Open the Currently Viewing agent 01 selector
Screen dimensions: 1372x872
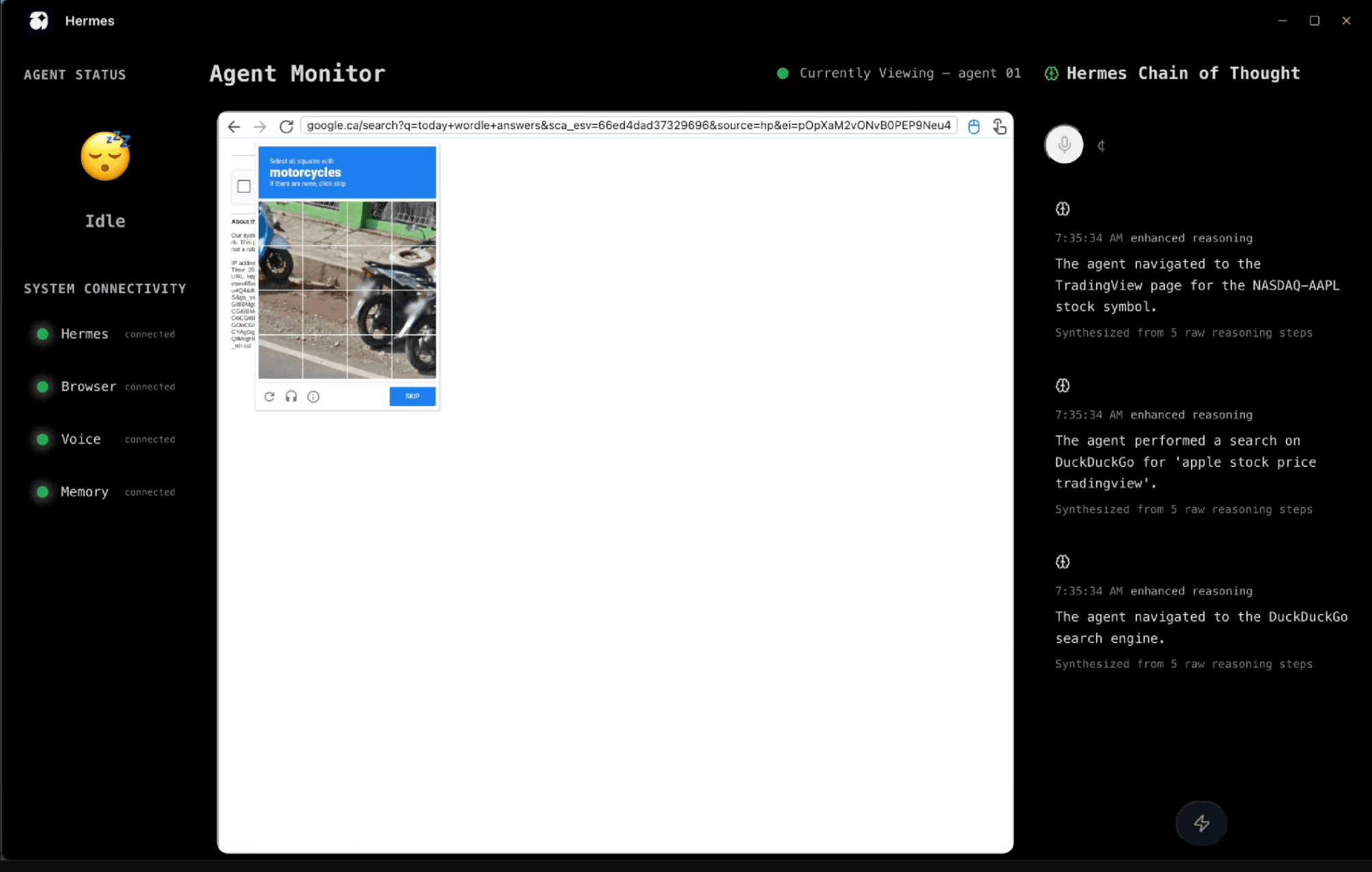click(x=900, y=73)
